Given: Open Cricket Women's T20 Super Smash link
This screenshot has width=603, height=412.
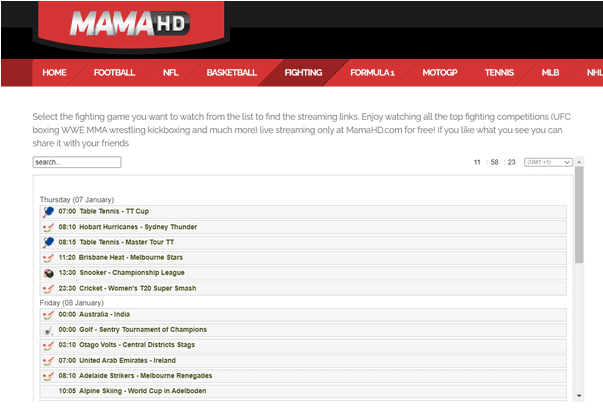Looking at the screenshot, I should (138, 288).
